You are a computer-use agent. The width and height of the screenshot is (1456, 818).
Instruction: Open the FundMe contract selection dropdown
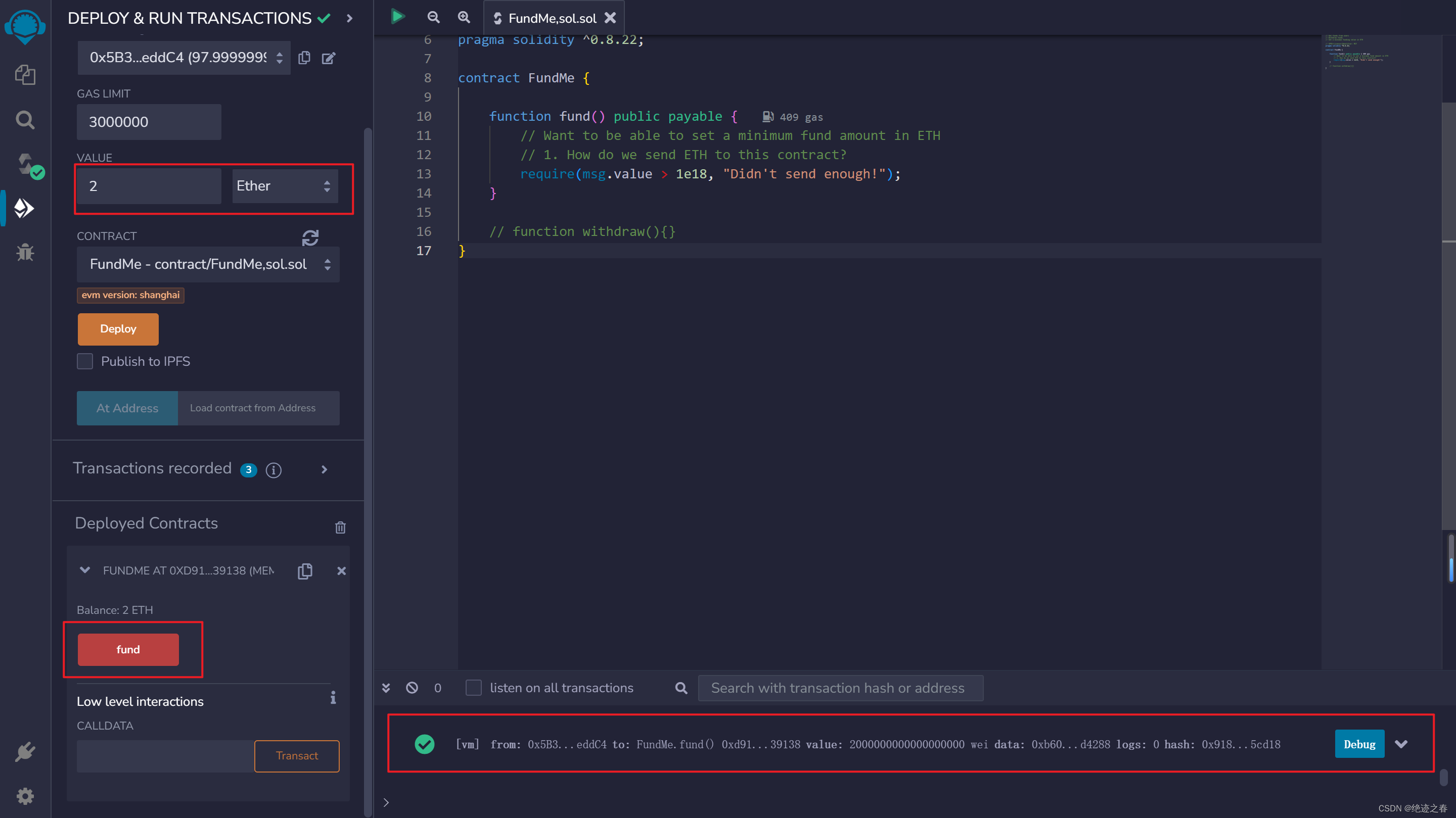point(208,264)
